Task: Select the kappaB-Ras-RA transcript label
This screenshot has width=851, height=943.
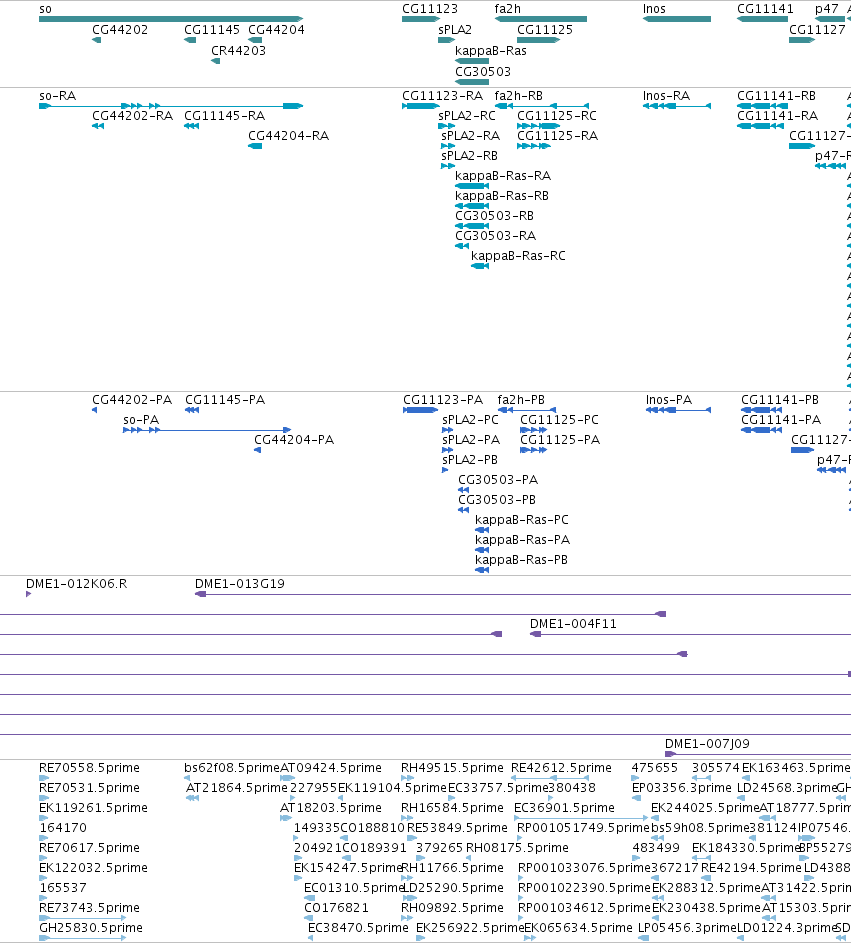Action: 503,176
